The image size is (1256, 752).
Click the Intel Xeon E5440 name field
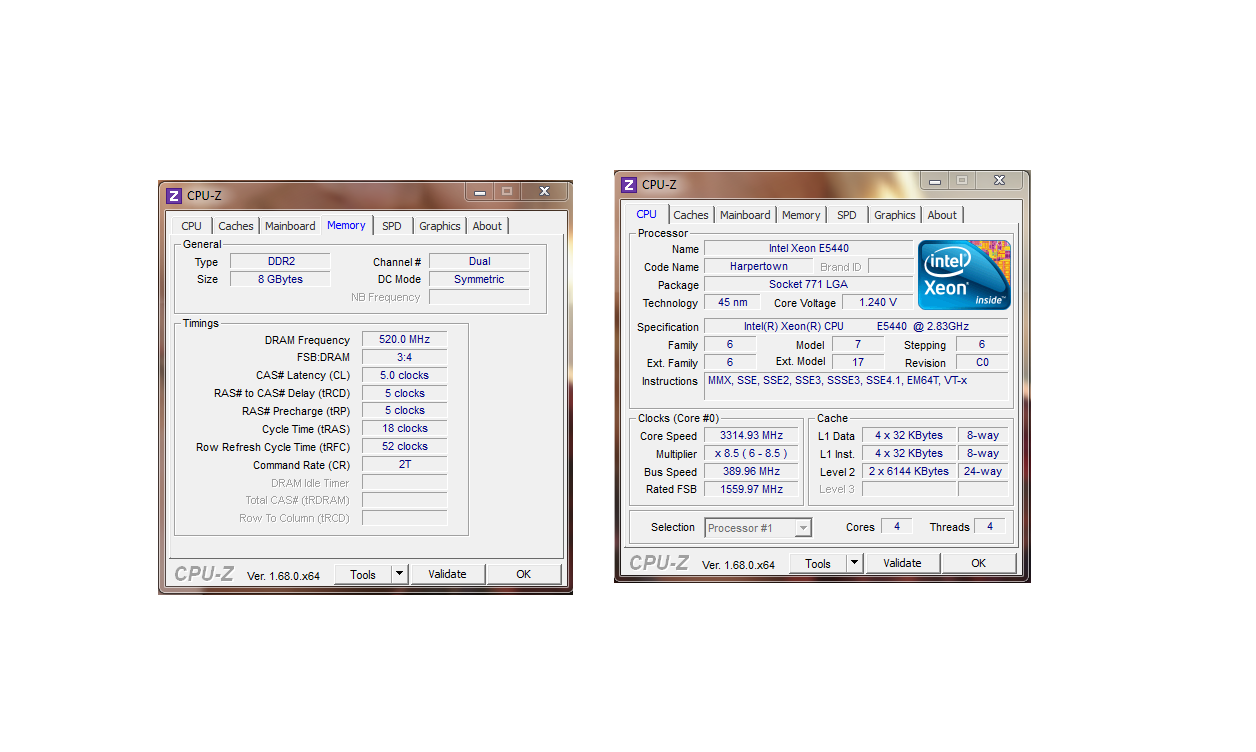pyautogui.click(x=808, y=249)
